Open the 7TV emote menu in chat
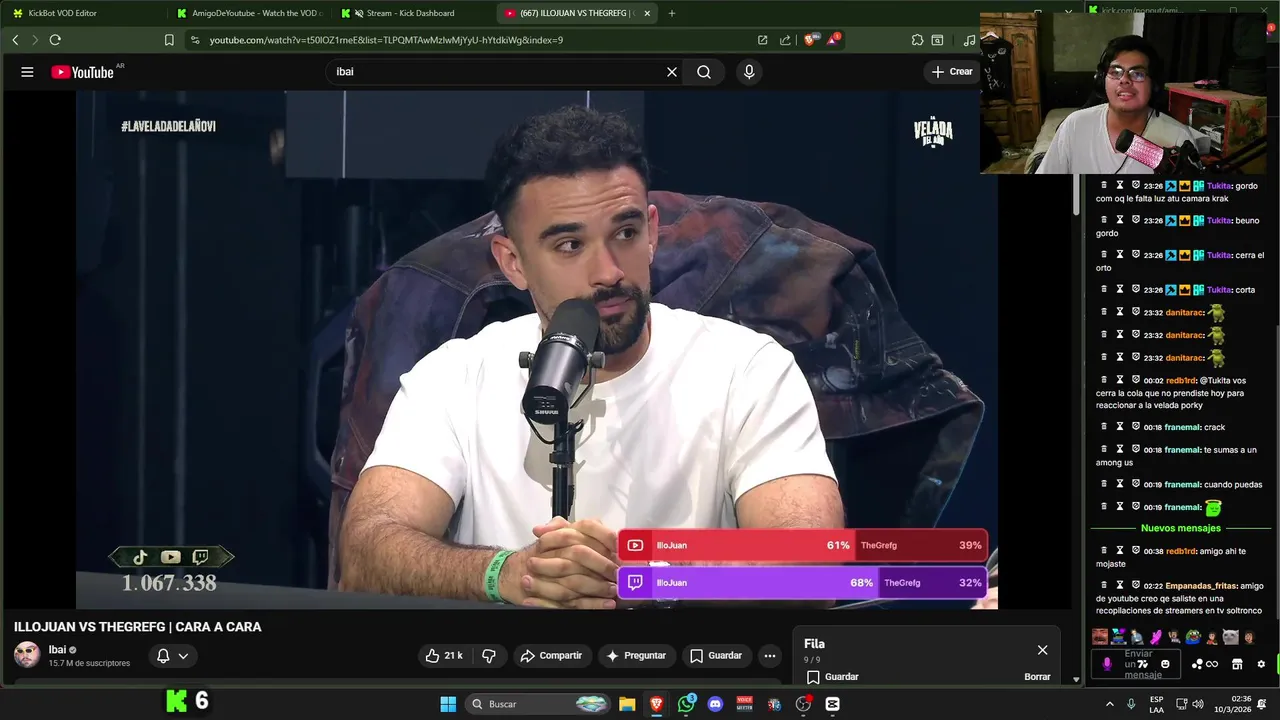The image size is (1280, 720). click(1143, 664)
